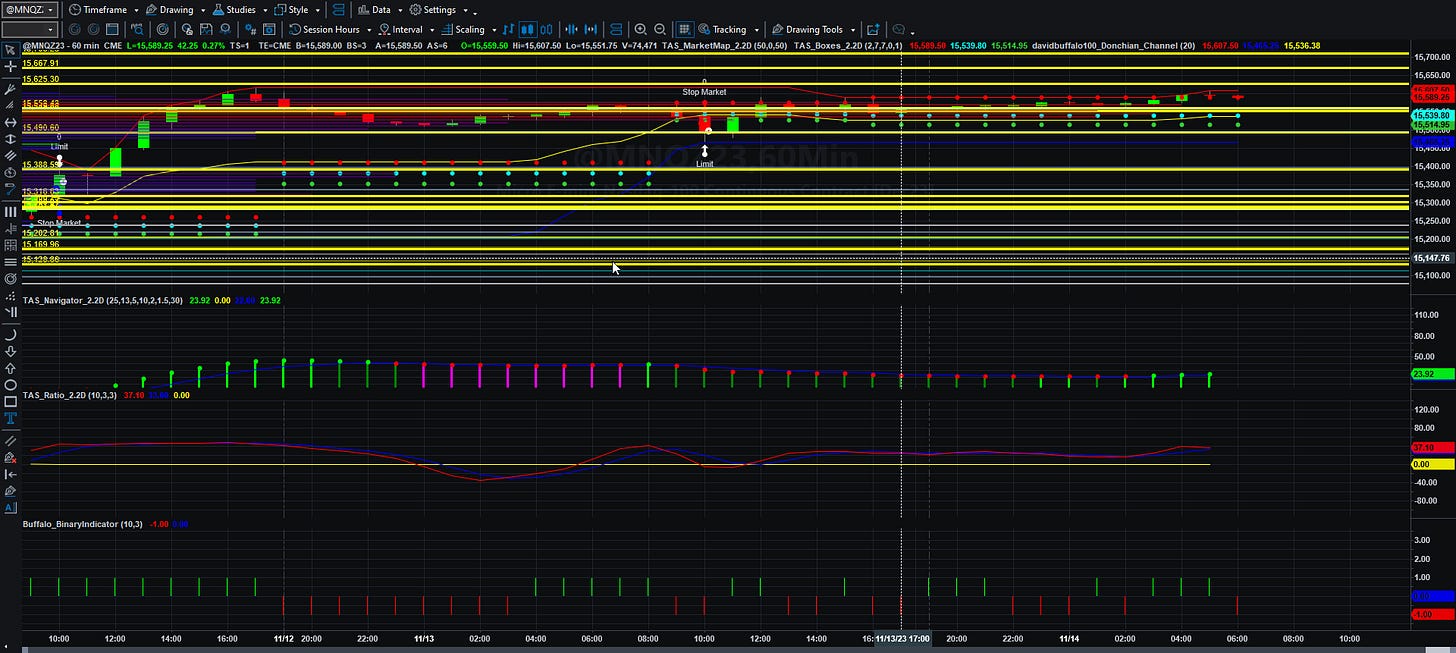Click the share chart image icon
Viewport: 1456px width, 653px height.
point(873,29)
